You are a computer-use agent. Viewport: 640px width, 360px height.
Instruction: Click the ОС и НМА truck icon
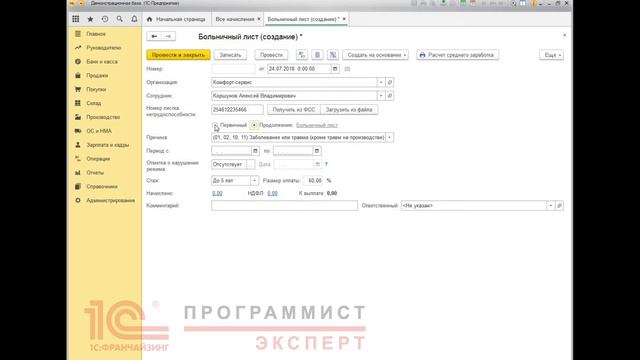[x=78, y=131]
